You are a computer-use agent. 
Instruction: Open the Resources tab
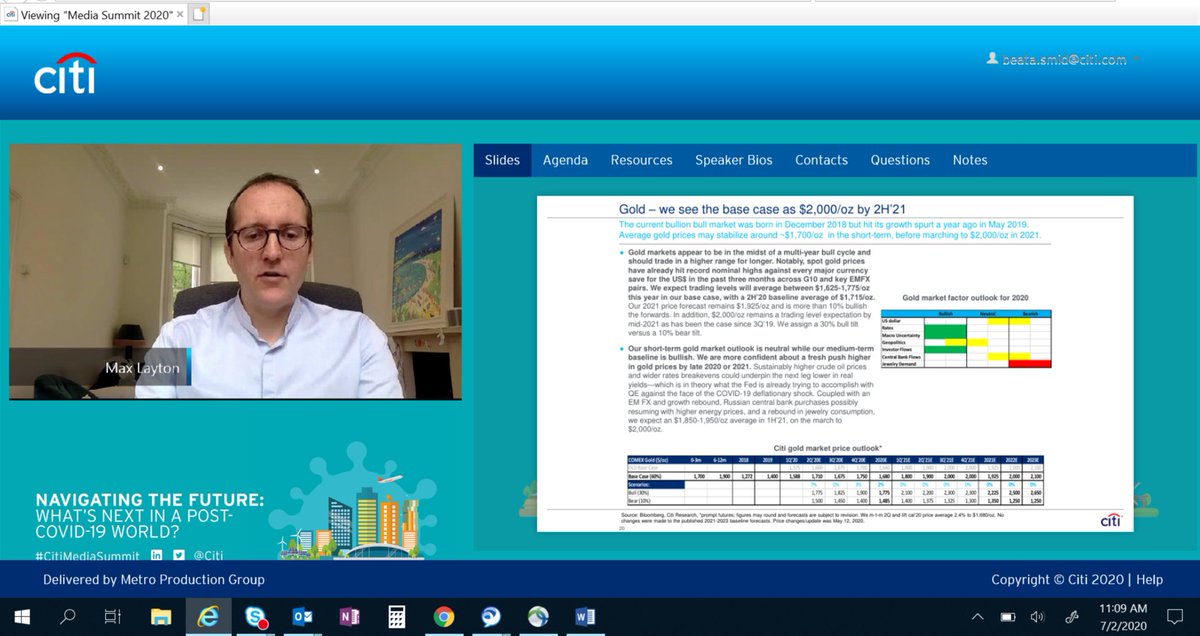(642, 160)
